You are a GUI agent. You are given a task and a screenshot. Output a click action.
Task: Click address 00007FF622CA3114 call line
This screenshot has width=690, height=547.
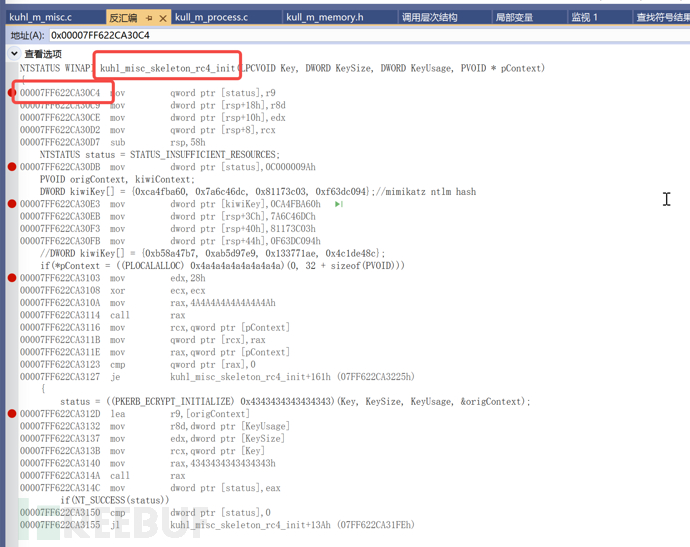pos(60,315)
